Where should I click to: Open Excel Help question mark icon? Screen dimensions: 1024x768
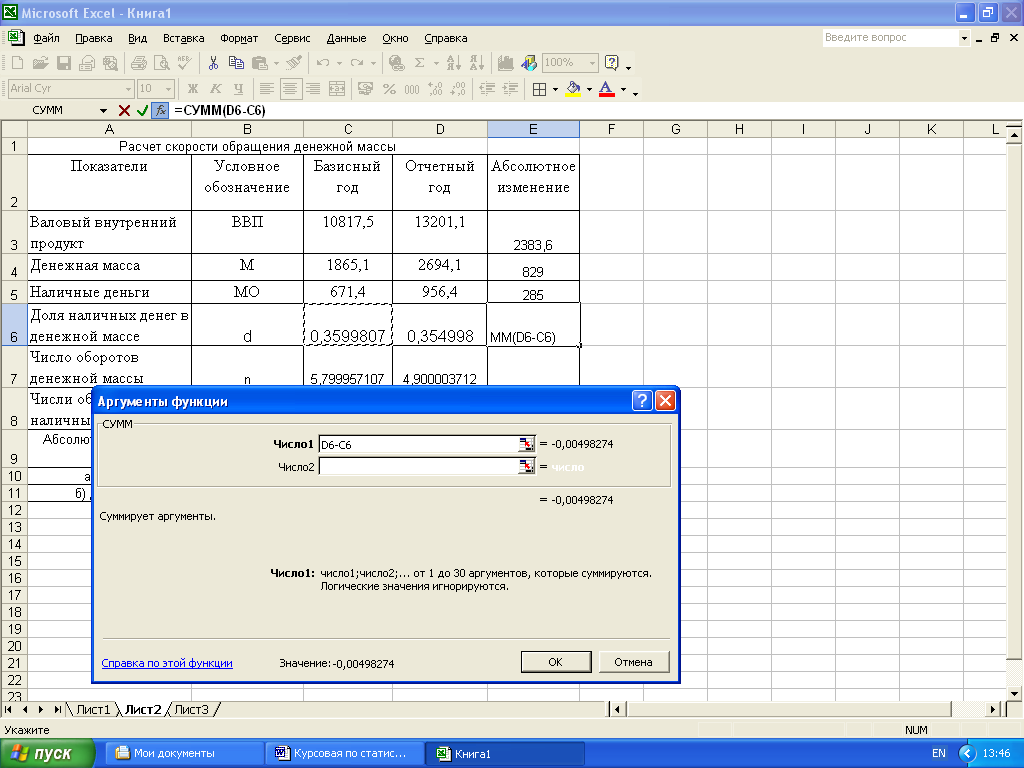[612, 63]
